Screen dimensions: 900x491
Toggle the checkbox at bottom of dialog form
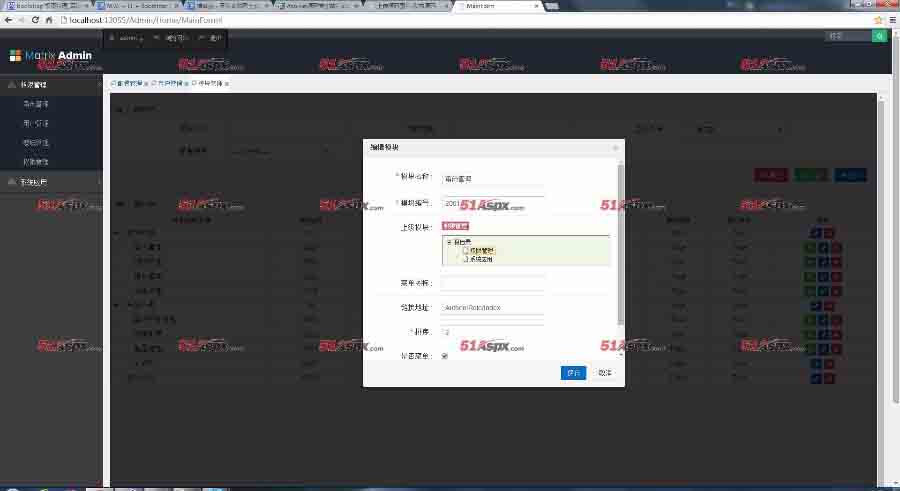pyautogui.click(x=445, y=355)
